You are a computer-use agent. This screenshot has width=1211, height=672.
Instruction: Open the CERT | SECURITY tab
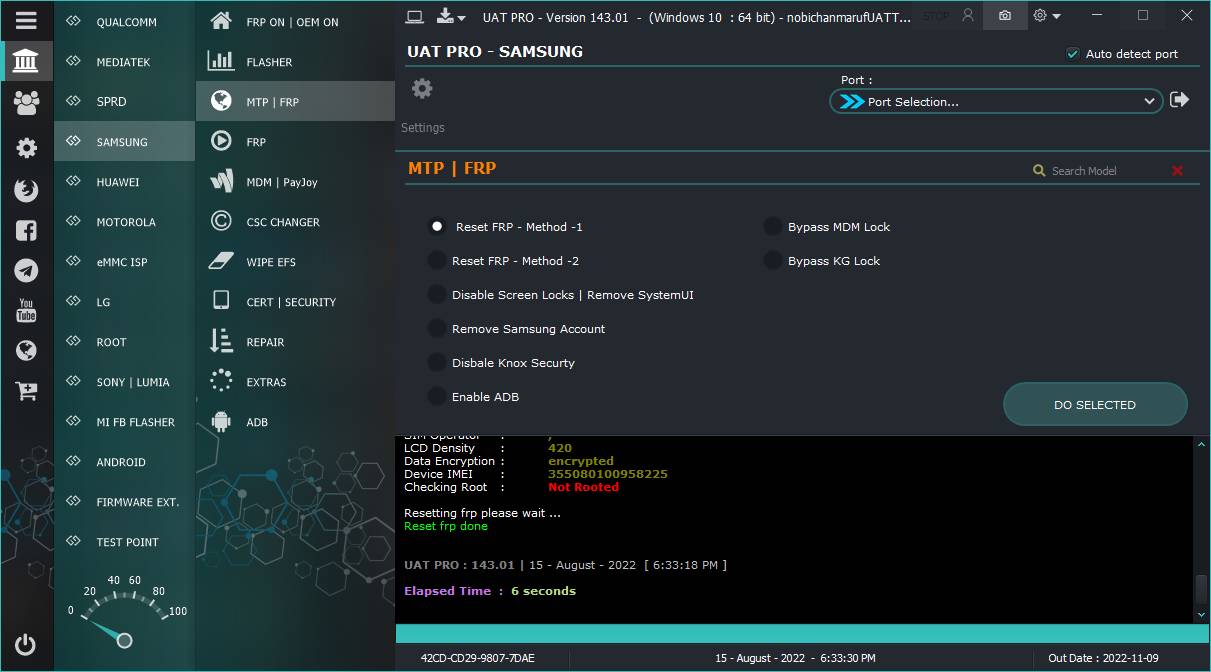(295, 302)
